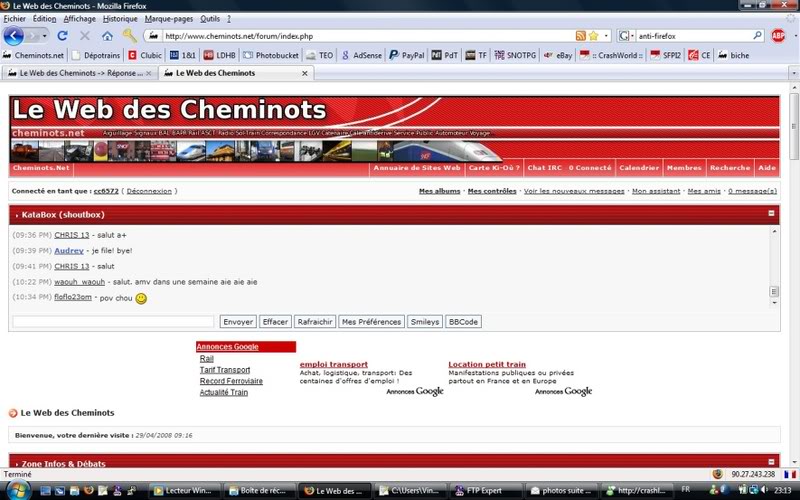This screenshot has height=500, width=800.
Task: Collapse the Zone Infos & Débats section
Action: (771, 463)
